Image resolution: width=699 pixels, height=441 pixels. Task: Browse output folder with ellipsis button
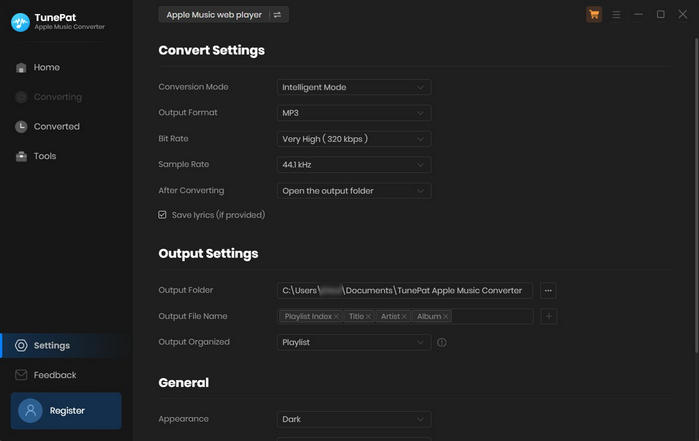(x=548, y=291)
